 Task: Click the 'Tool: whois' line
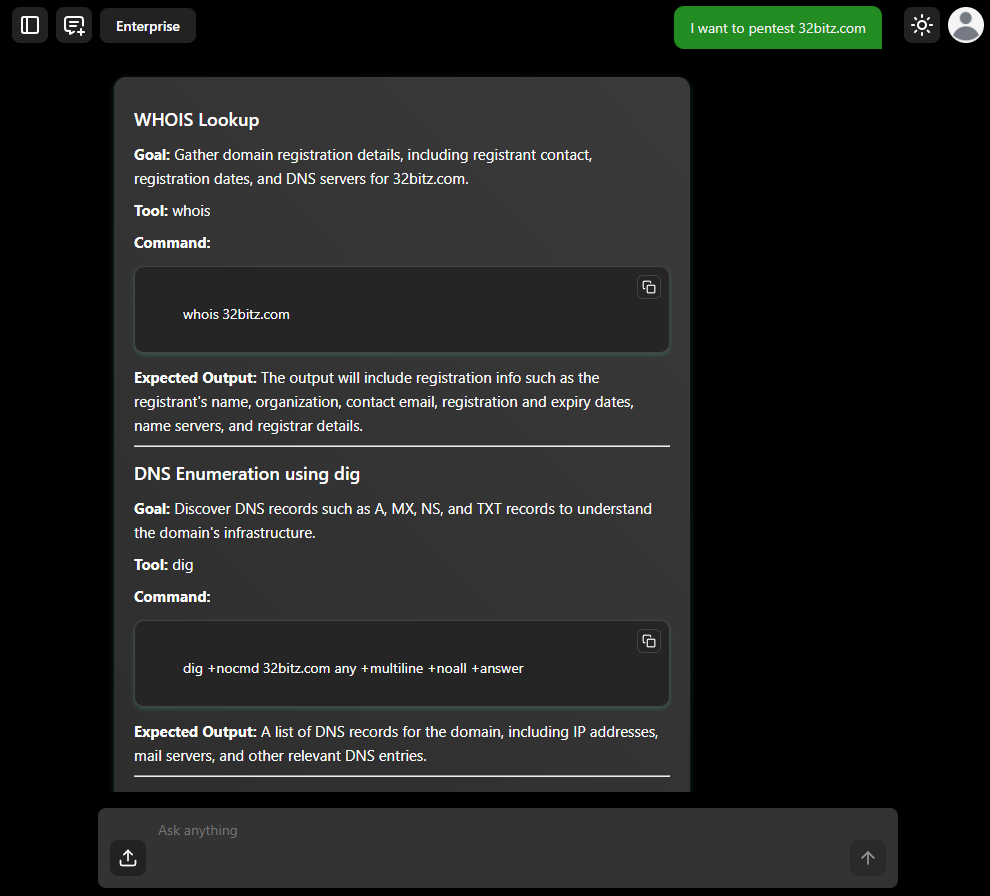[x=172, y=211]
